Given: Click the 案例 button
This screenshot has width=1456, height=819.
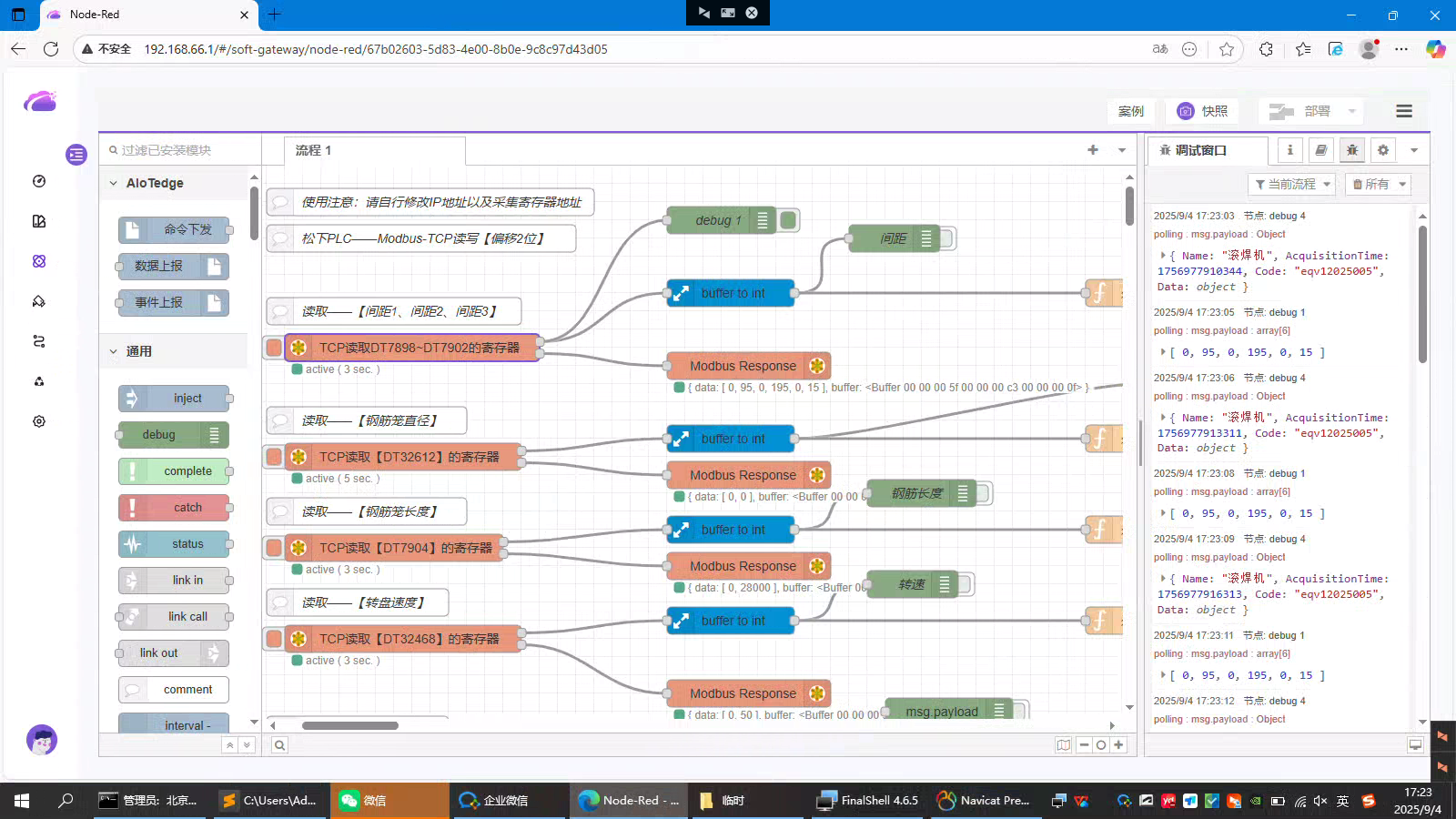Looking at the screenshot, I should coord(1131,111).
